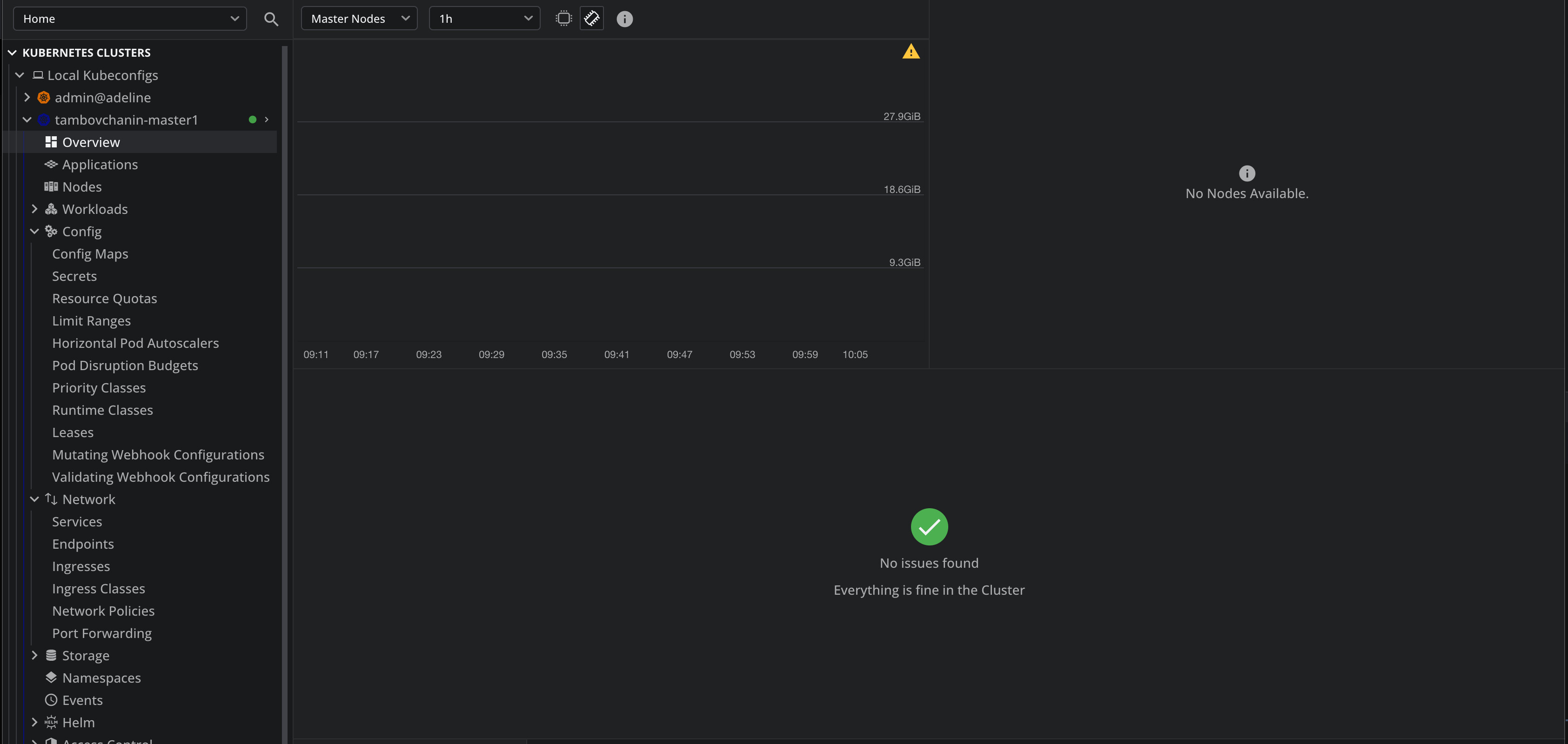Image resolution: width=1568 pixels, height=744 pixels.
Task: Click the Helm icon in sidebar
Action: coord(51,722)
